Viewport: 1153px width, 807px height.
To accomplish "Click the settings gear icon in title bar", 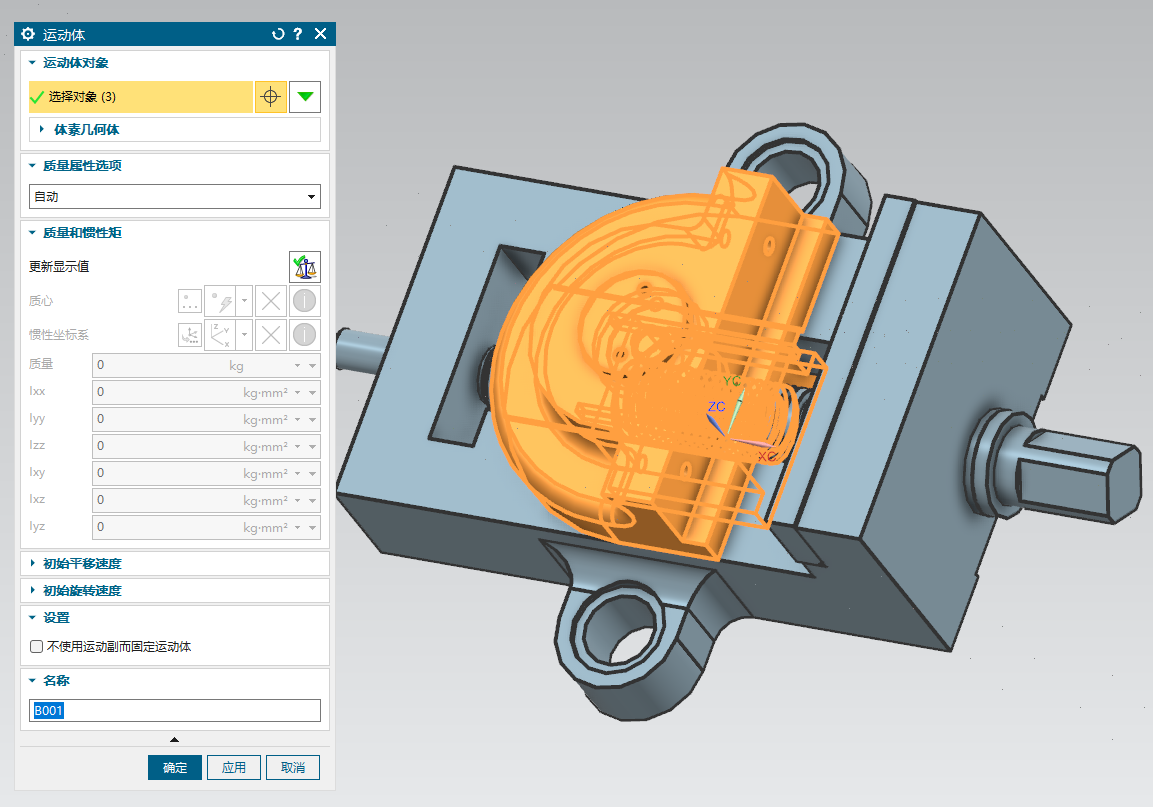I will pyautogui.click(x=28, y=34).
